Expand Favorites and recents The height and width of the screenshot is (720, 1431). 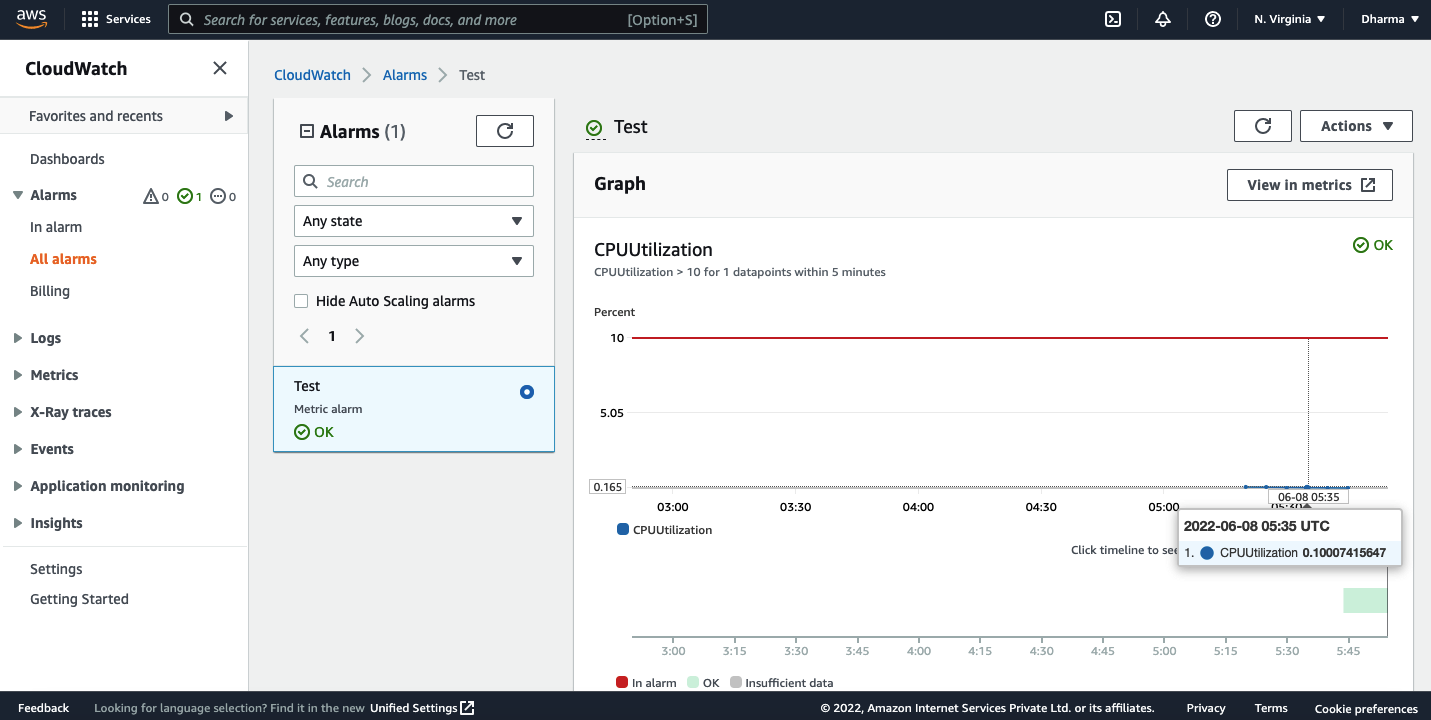pos(228,116)
